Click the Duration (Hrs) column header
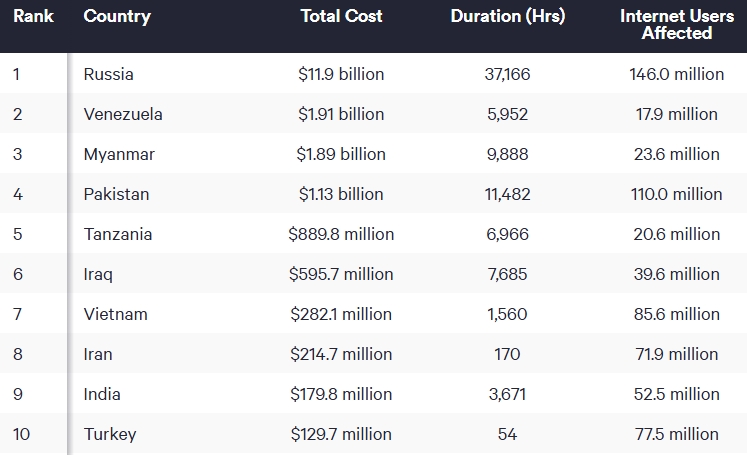 click(x=507, y=16)
